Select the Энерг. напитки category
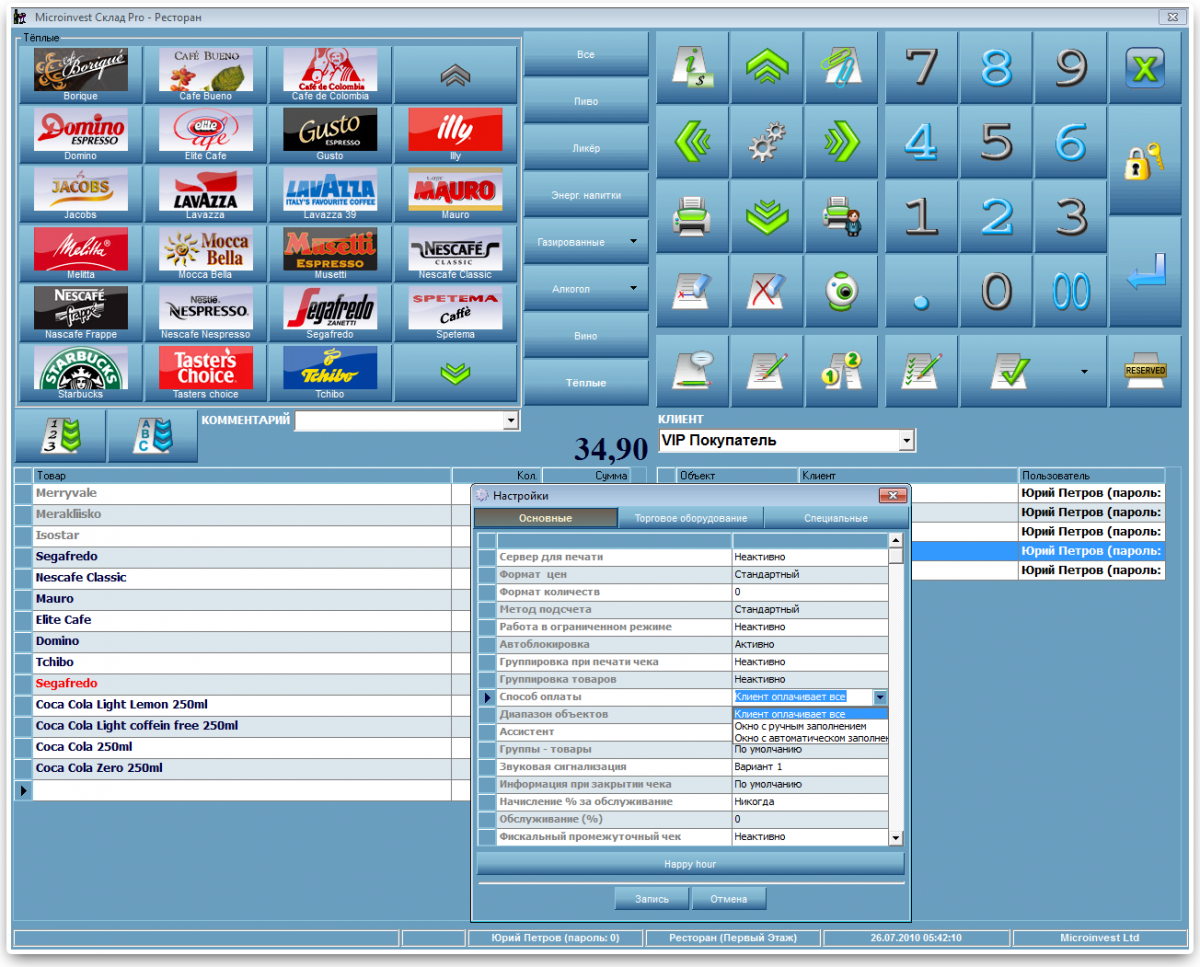The width and height of the screenshot is (1200, 967). (586, 195)
